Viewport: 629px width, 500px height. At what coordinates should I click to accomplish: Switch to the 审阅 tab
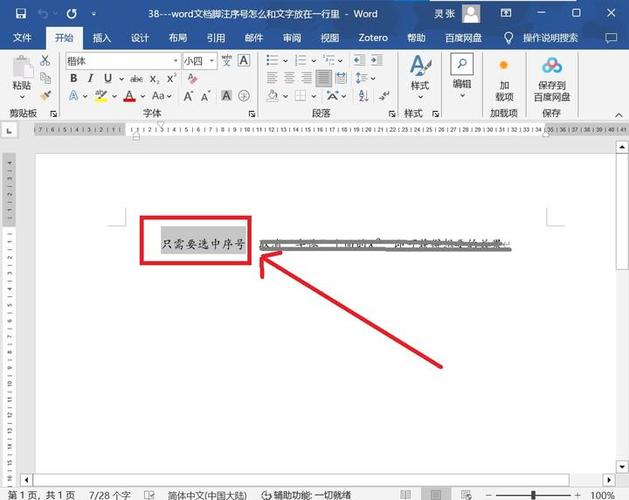[x=292, y=38]
